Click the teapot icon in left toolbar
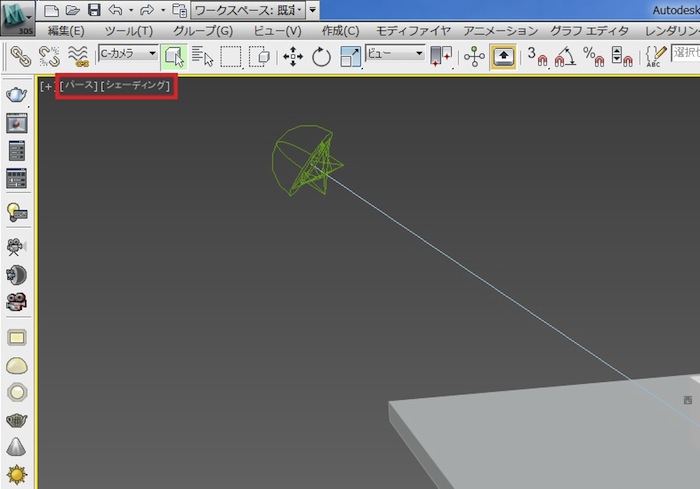Image resolution: width=700 pixels, height=489 pixels. (17, 94)
